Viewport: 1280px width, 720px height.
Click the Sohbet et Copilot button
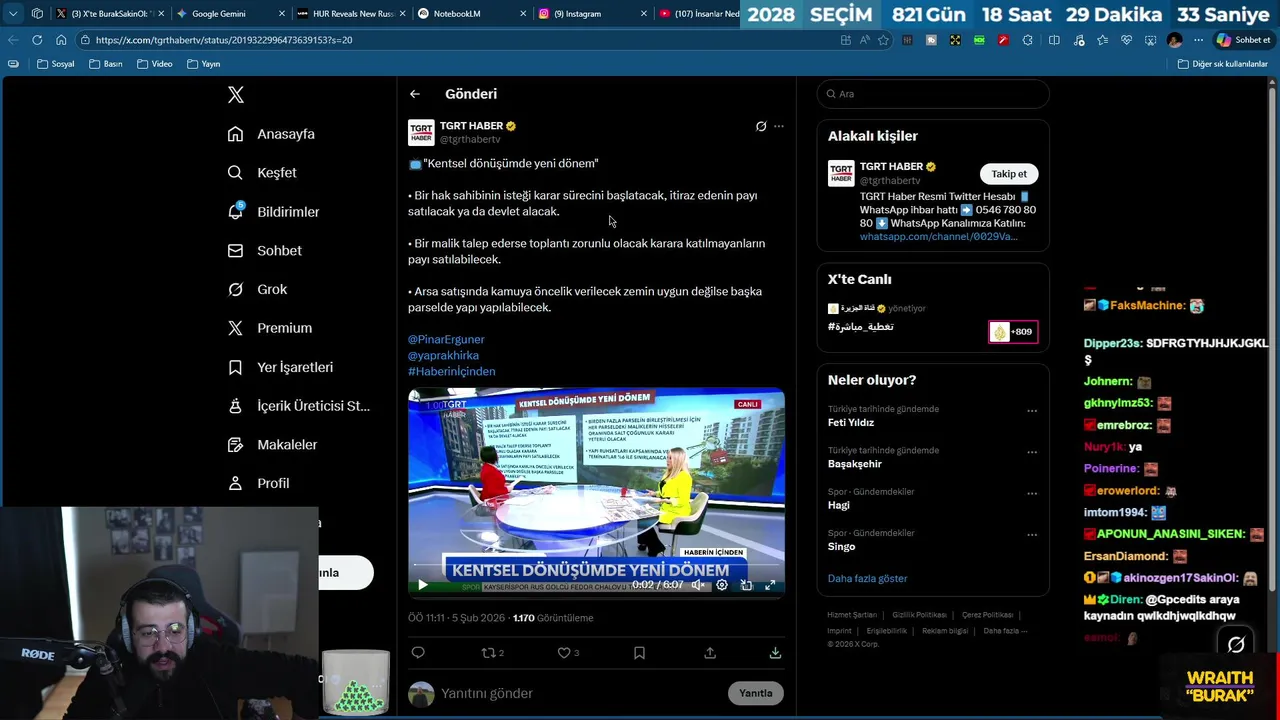coord(1243,40)
